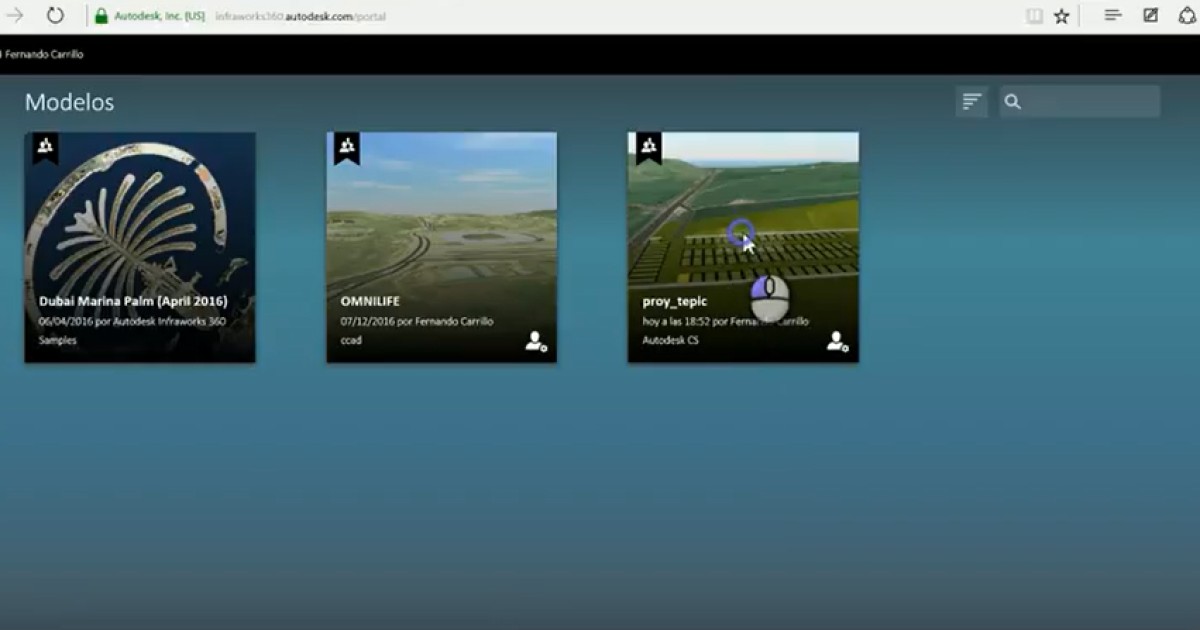Screen dimensions: 1200x630
Task: Add this page to favorites with the star
Action: [x=1061, y=16]
